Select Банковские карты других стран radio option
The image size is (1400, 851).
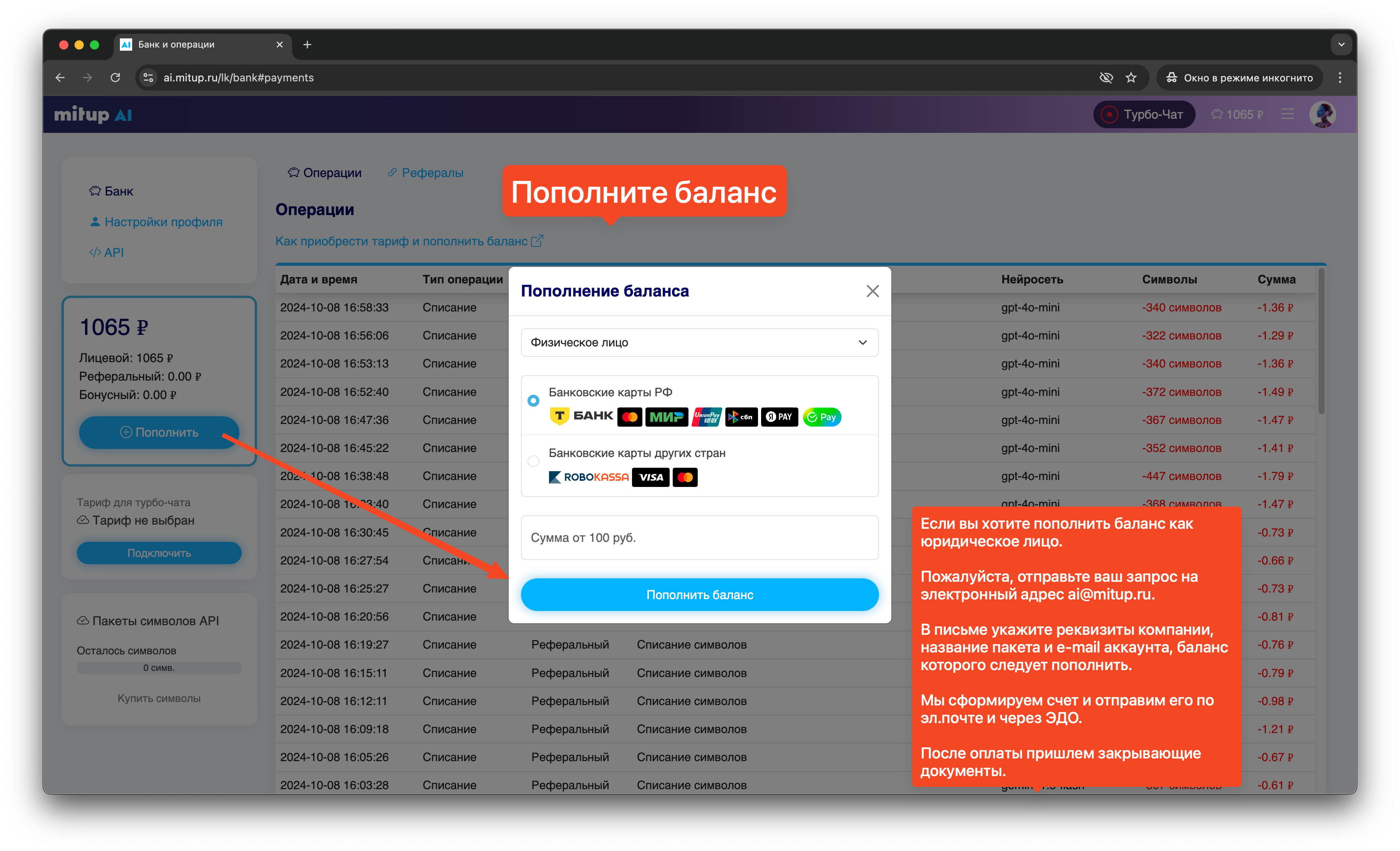point(533,461)
